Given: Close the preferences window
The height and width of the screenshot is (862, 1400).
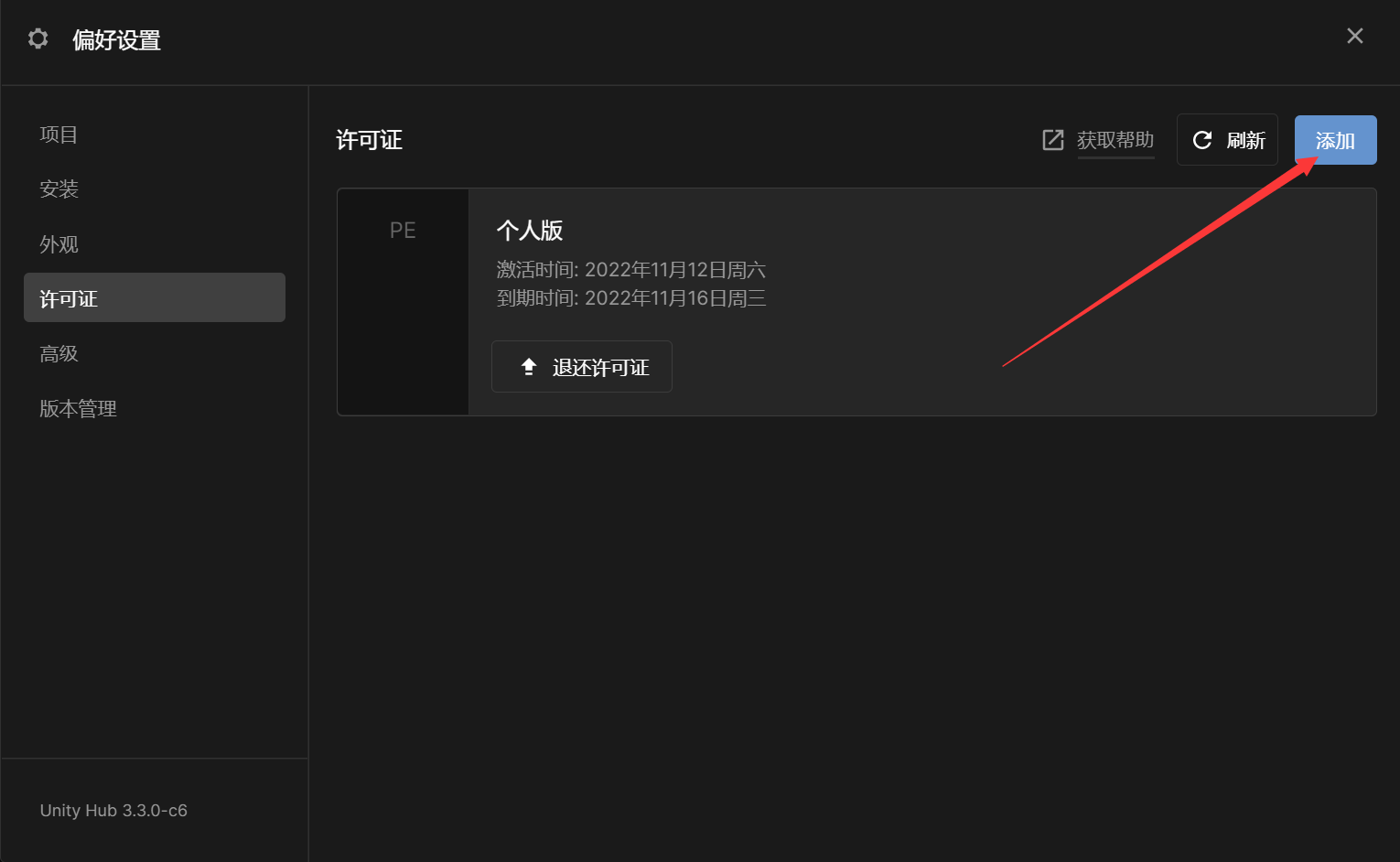Looking at the screenshot, I should click(x=1355, y=36).
